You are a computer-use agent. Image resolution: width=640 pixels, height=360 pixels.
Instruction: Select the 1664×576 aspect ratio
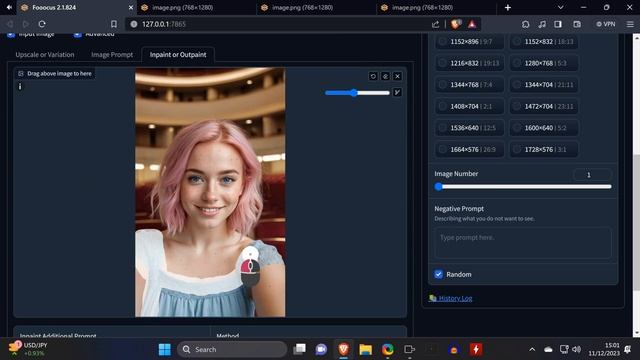[x=469, y=150]
